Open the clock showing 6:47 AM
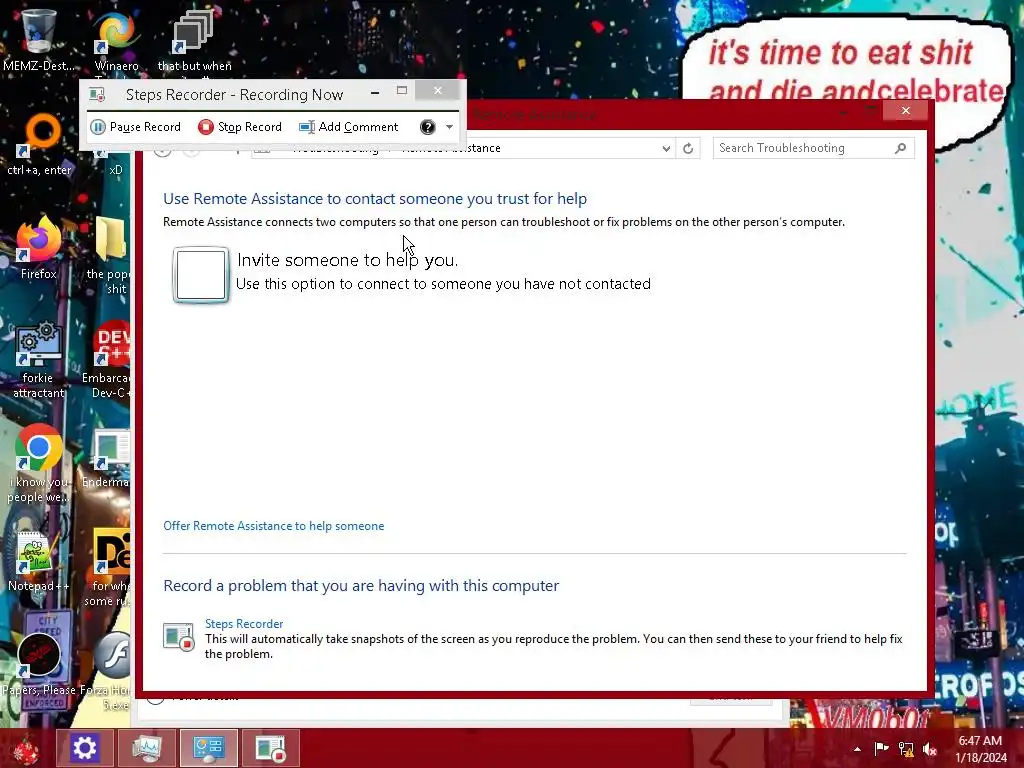 tap(981, 749)
